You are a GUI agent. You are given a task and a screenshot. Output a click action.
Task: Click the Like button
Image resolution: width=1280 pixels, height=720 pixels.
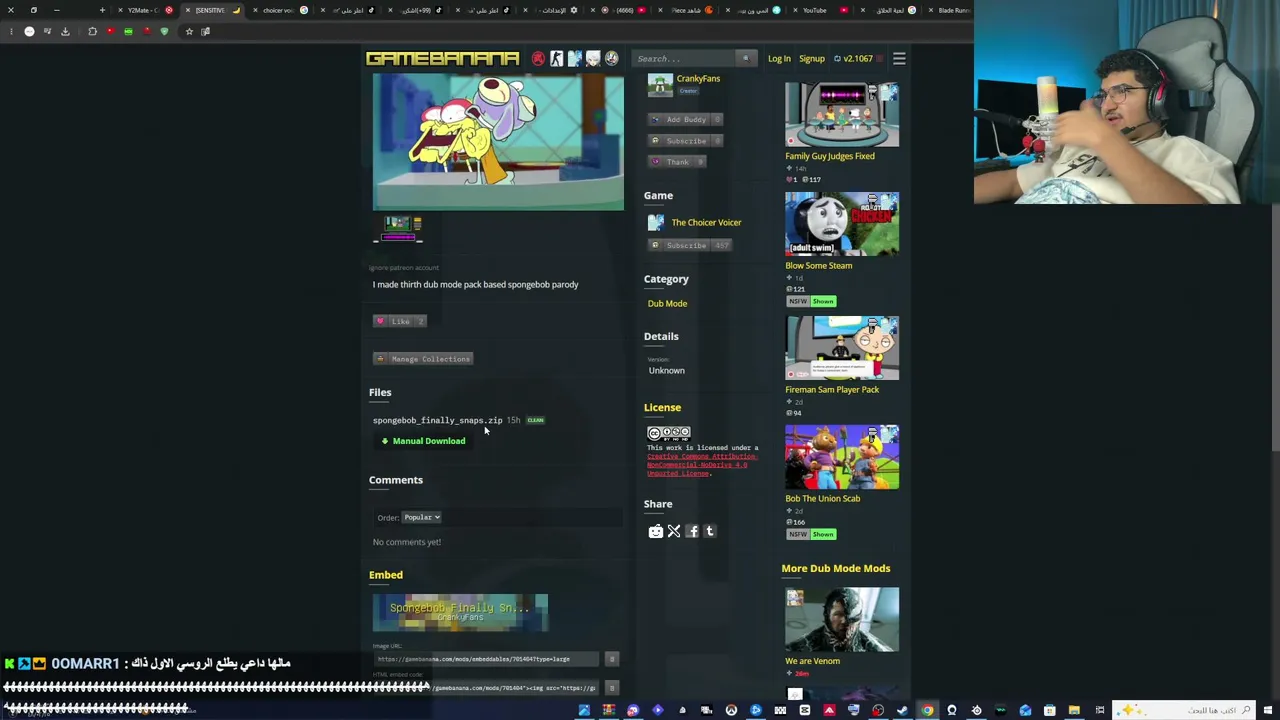pyautogui.click(x=400, y=322)
